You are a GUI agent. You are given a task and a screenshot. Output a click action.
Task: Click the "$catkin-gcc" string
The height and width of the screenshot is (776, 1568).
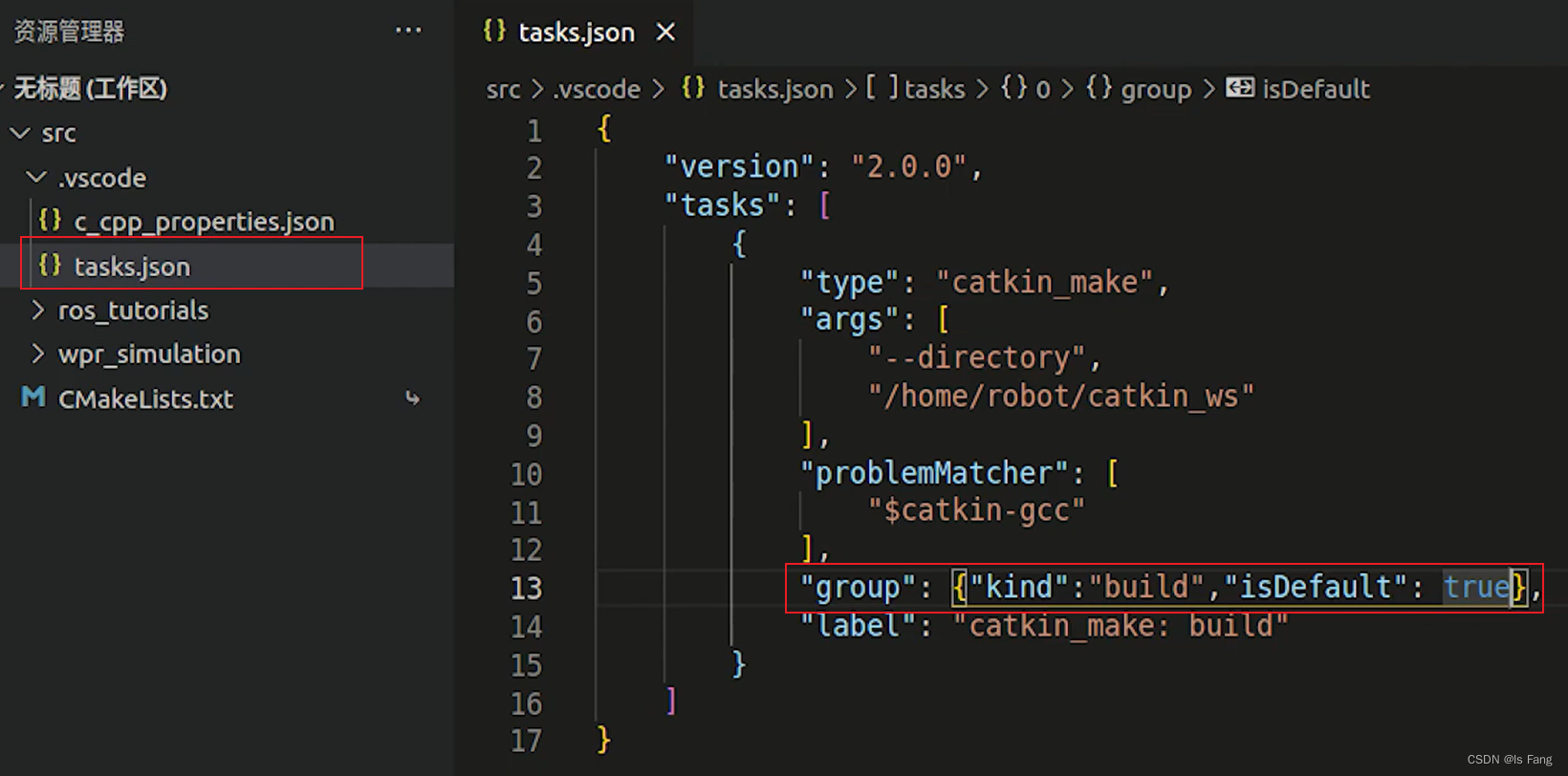click(x=977, y=511)
